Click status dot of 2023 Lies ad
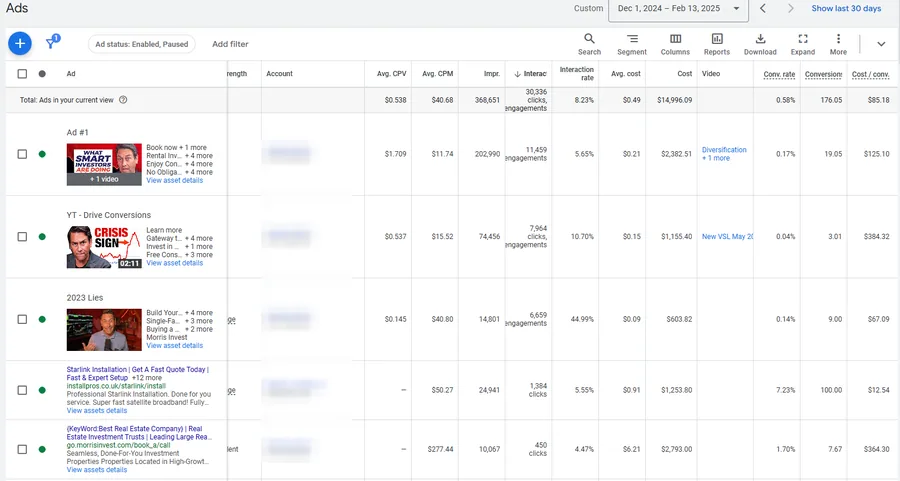Screen dimensions: 900x481 [42, 319]
